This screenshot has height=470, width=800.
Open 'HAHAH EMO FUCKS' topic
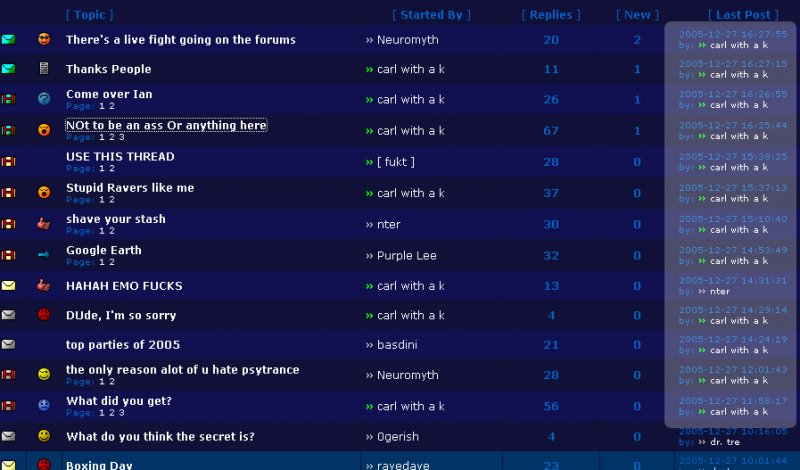[x=124, y=286]
